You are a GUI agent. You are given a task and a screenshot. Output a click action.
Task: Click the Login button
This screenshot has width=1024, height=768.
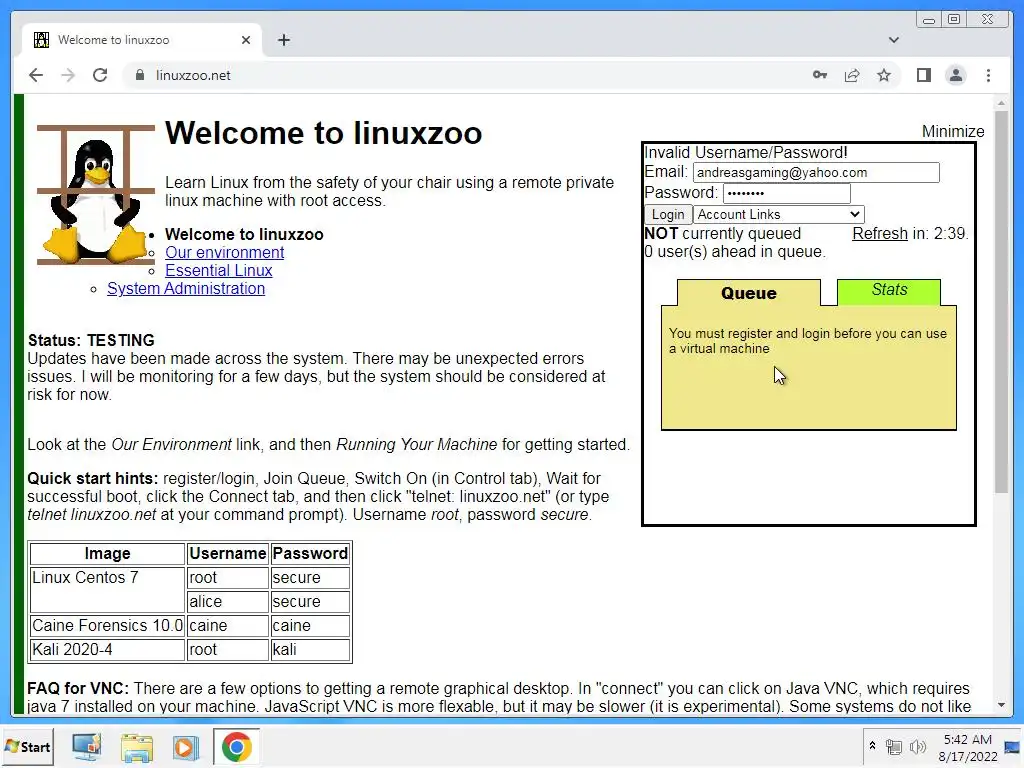(x=667, y=214)
